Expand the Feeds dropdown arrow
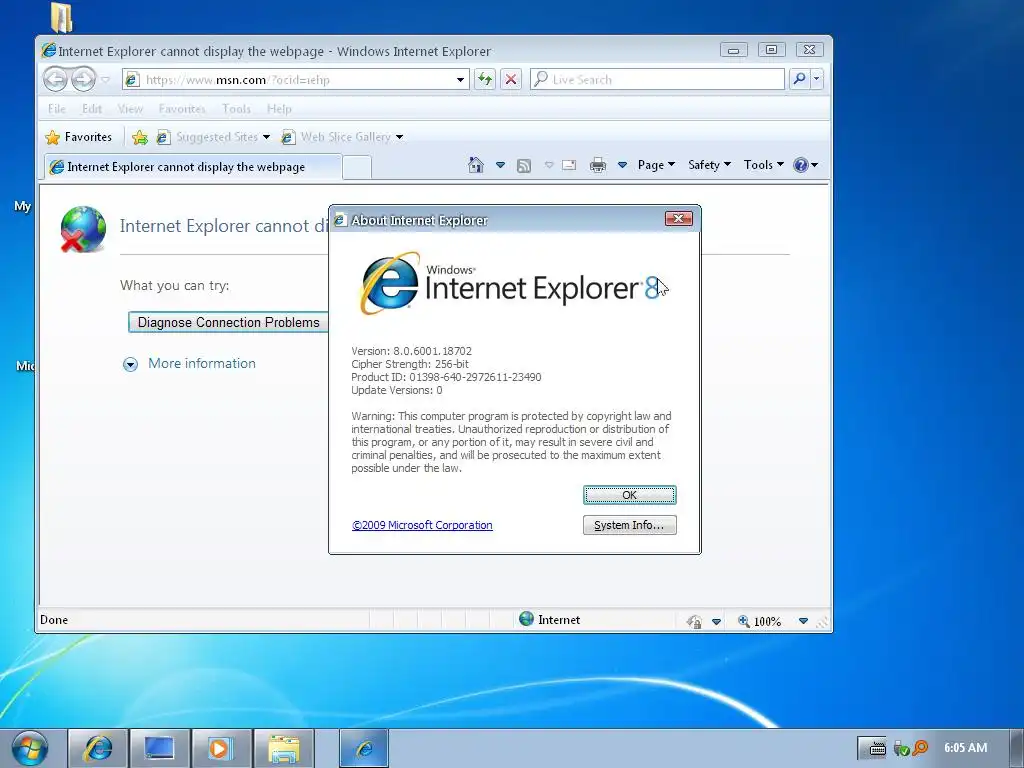 [549, 165]
